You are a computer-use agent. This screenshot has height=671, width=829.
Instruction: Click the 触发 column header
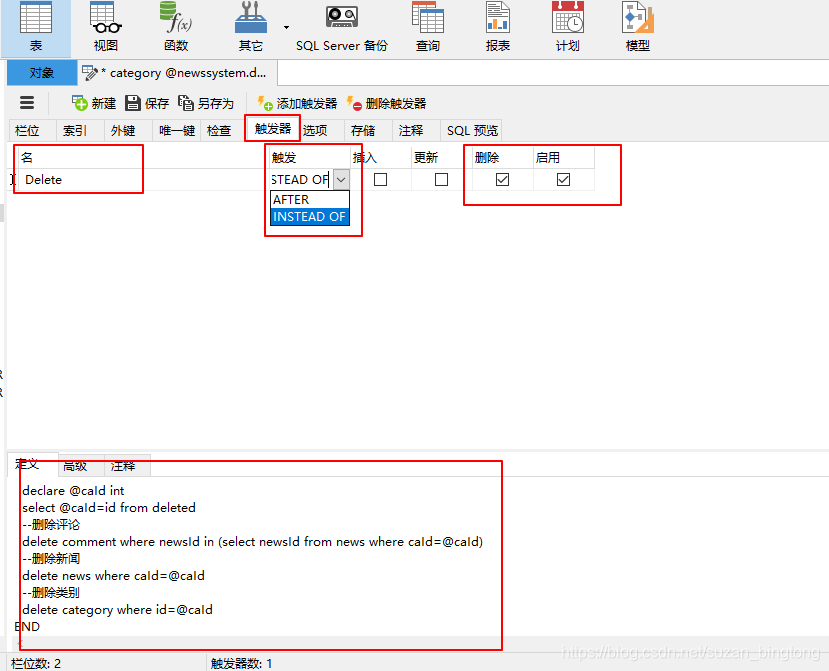[309, 158]
